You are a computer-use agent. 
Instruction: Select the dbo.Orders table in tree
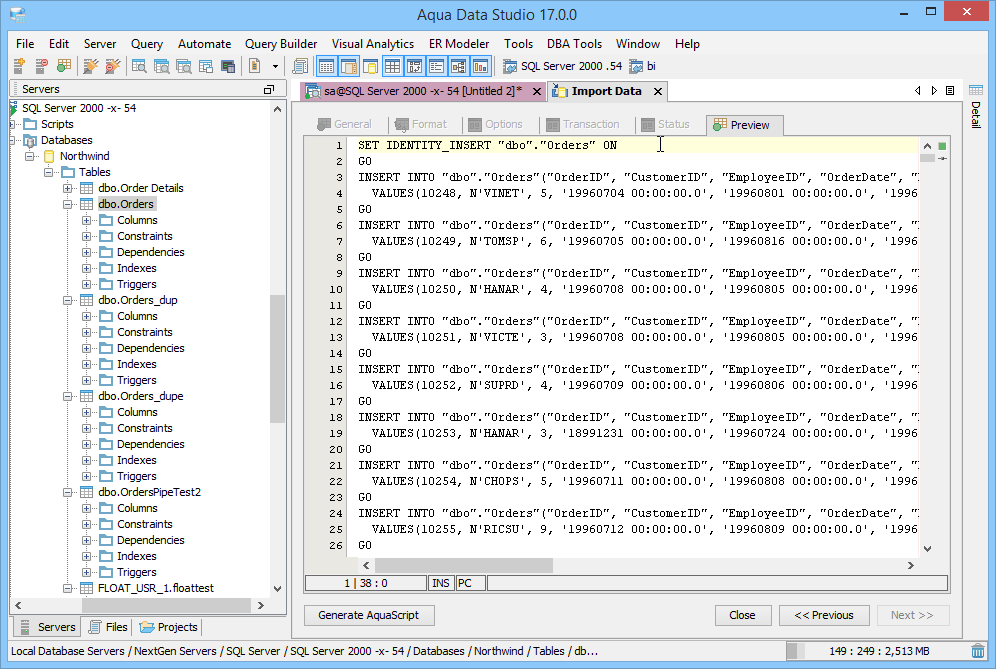[126, 204]
